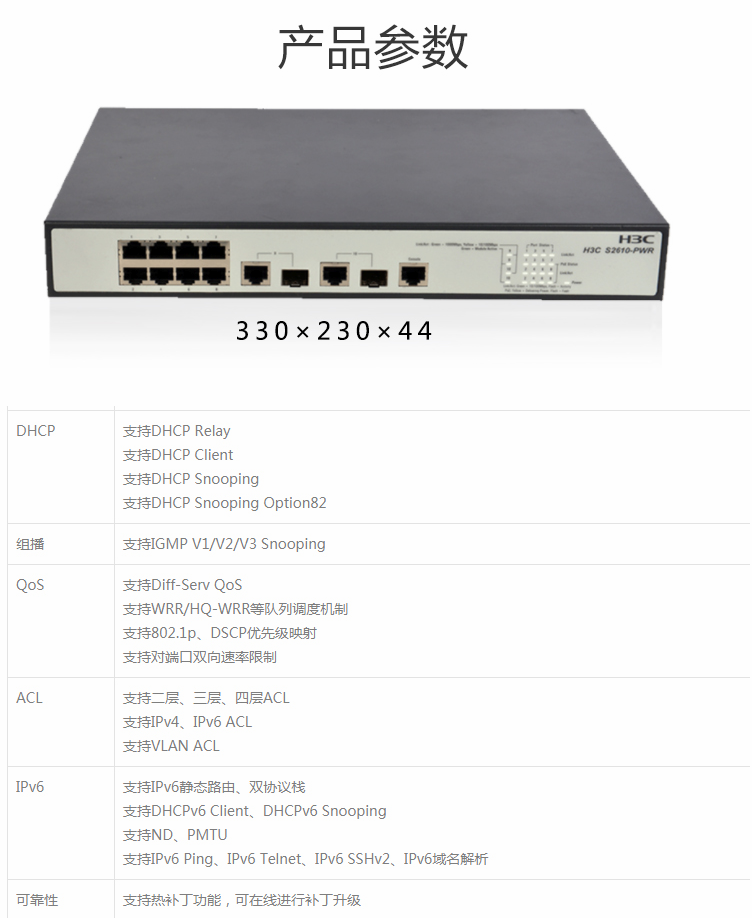Click the 330×230×44 dimensions text

click(334, 331)
